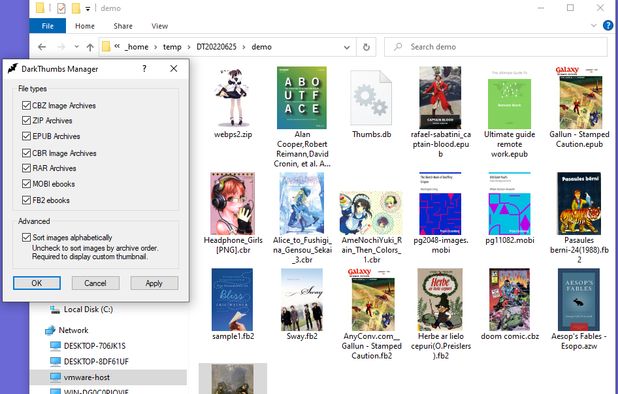
Task: Toggle MOBI ebooks checkbox
Action: (26, 184)
